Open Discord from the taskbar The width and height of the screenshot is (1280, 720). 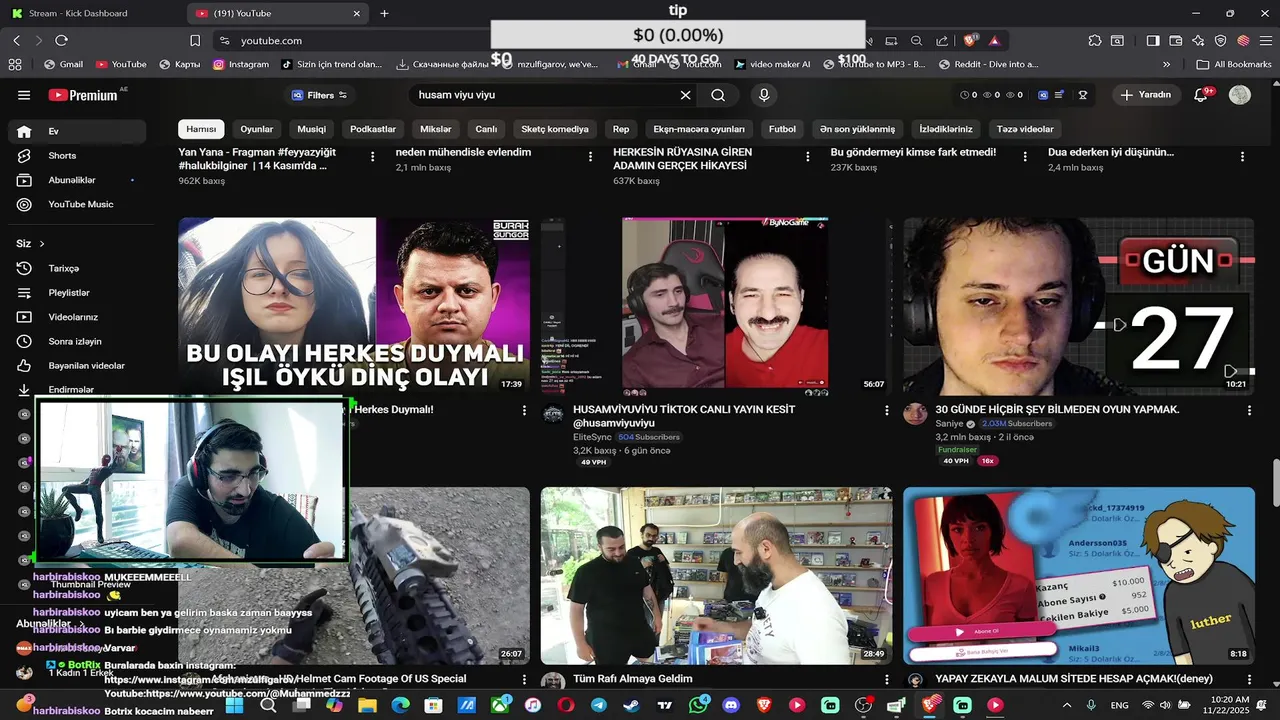click(x=731, y=705)
